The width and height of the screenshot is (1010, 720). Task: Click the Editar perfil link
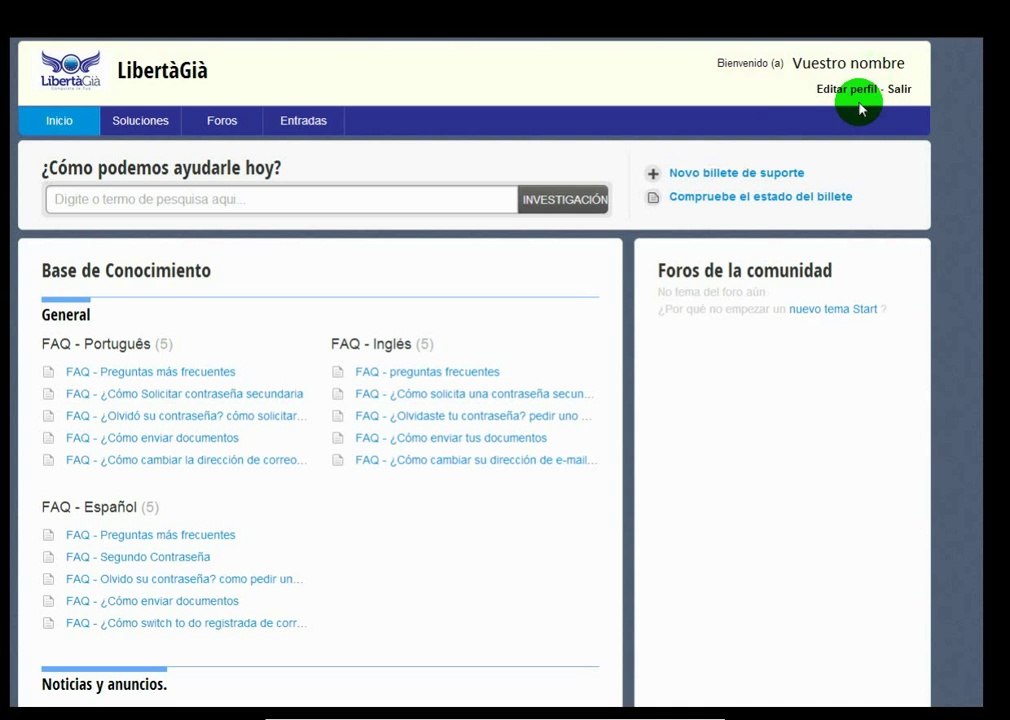pos(846,89)
